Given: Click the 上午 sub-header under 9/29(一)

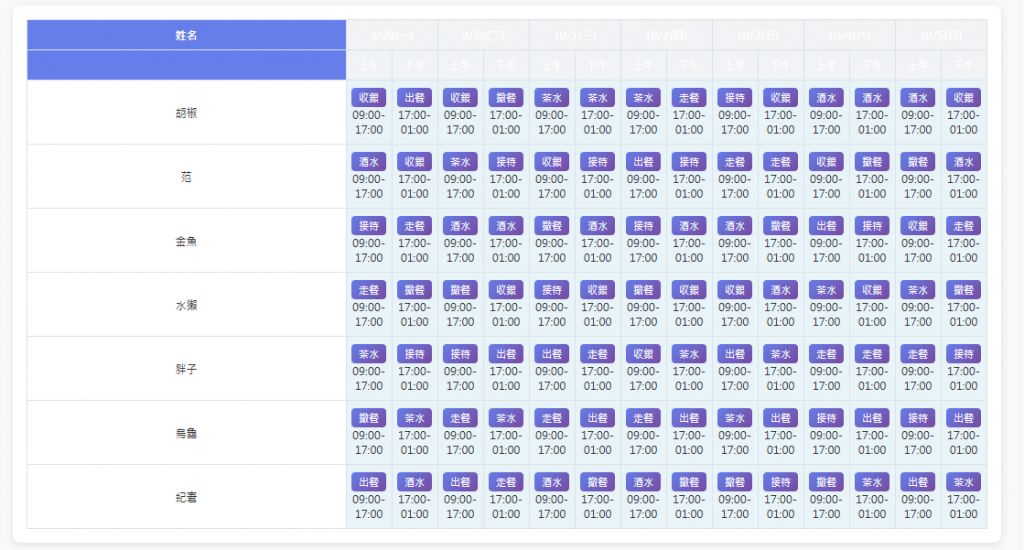Looking at the screenshot, I should tap(369, 65).
